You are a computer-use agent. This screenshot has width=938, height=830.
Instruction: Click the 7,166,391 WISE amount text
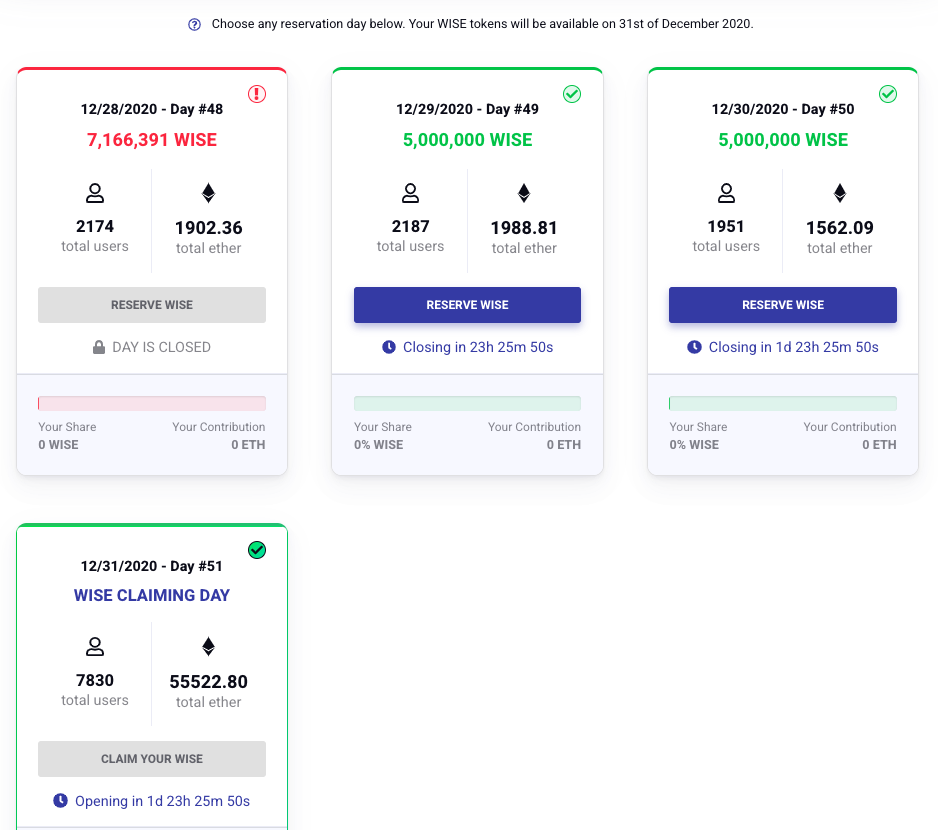point(151,139)
